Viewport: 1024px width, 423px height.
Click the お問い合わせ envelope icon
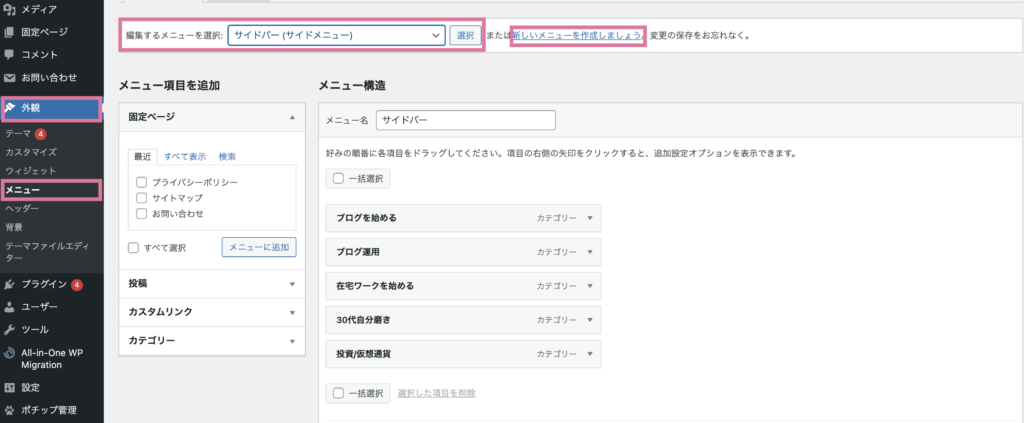pos(9,78)
